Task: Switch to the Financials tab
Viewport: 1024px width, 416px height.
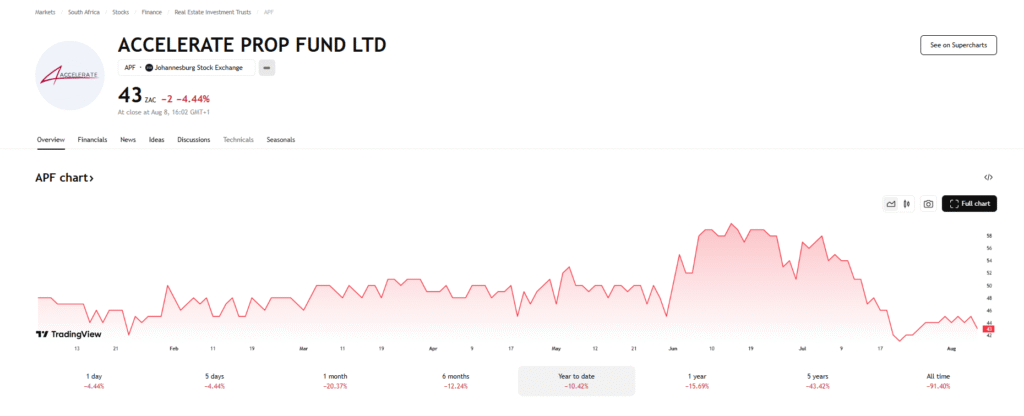Action: [92, 140]
